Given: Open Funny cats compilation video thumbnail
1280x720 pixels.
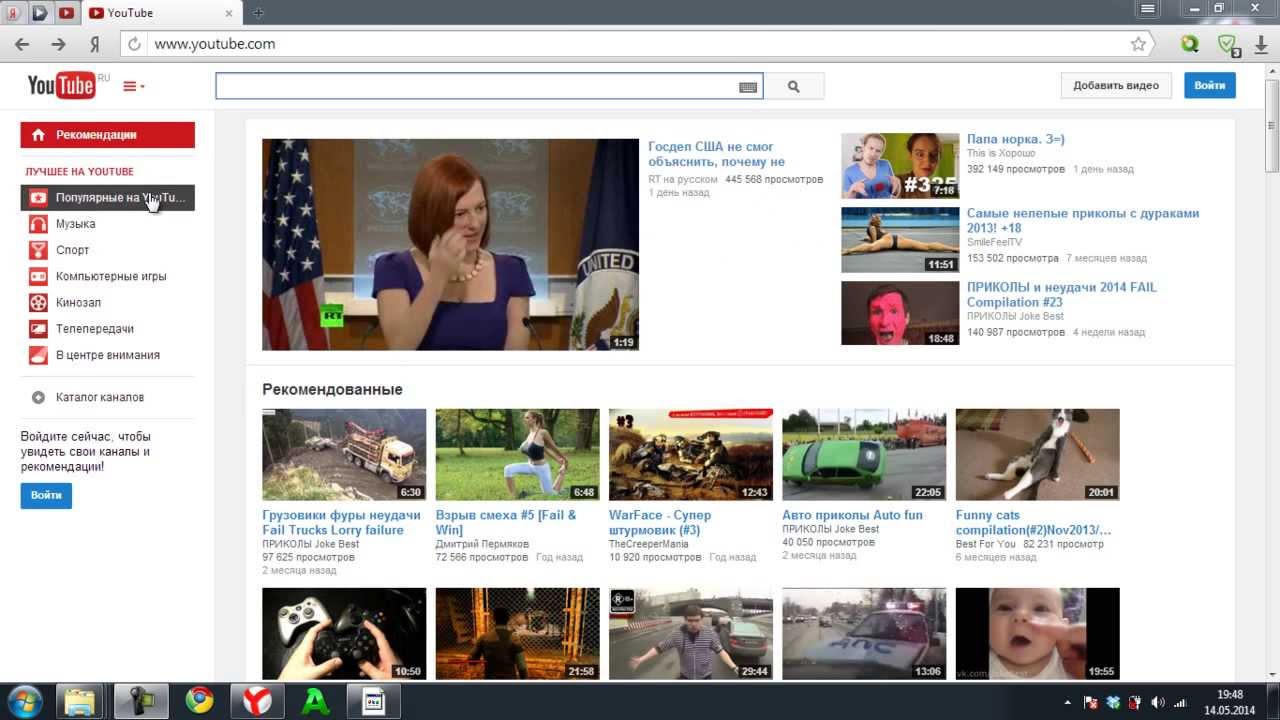Looking at the screenshot, I should pos(1038,454).
